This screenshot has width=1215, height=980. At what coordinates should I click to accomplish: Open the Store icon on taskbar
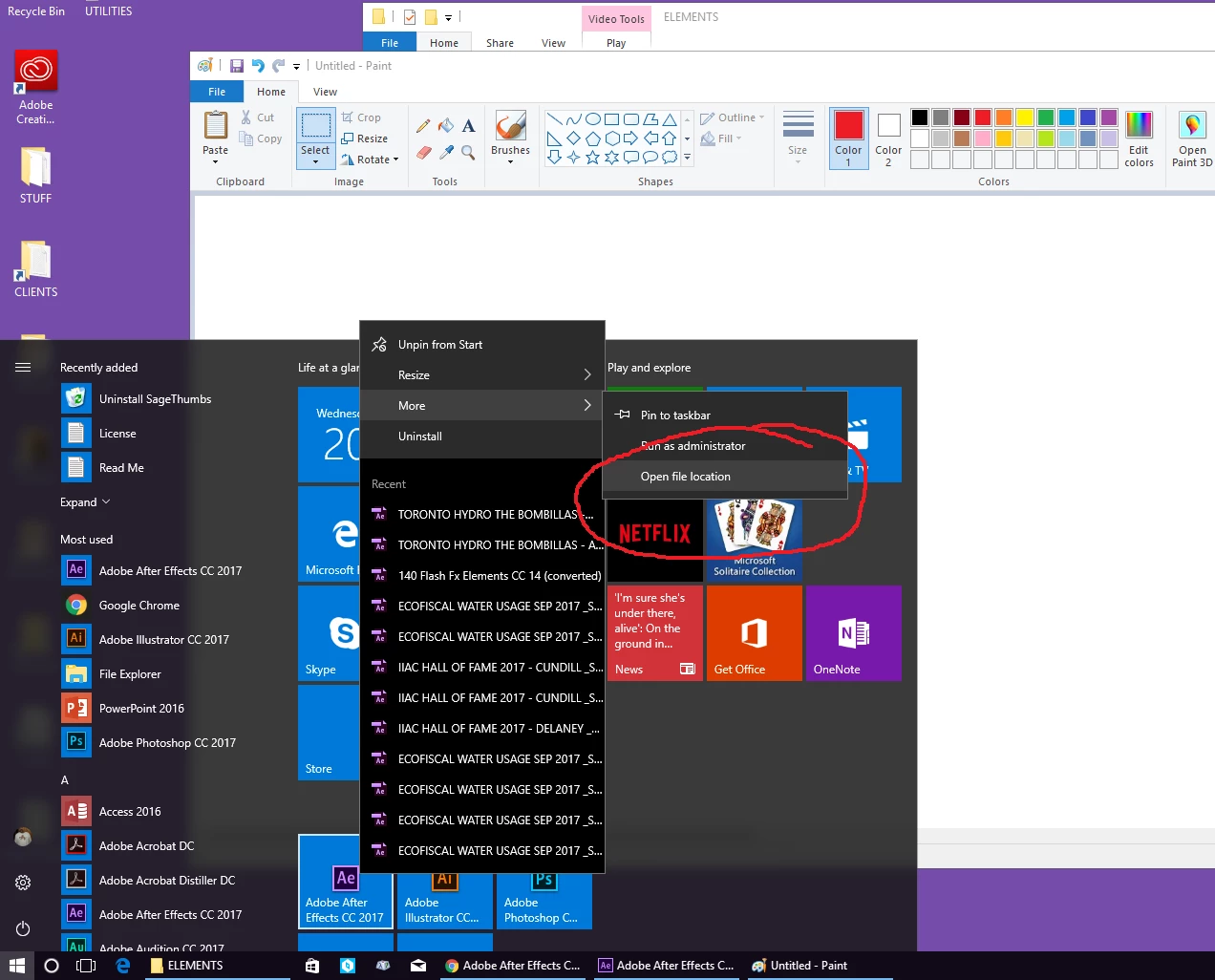coord(312,966)
